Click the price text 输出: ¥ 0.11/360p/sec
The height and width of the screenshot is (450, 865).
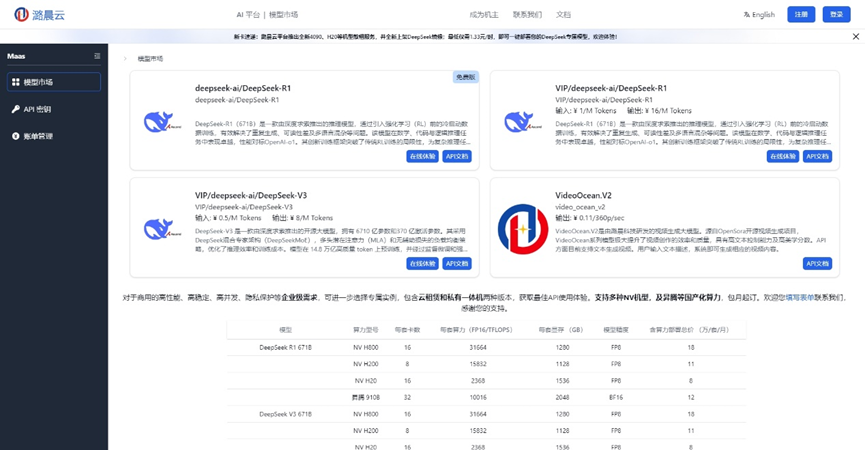tap(590, 218)
